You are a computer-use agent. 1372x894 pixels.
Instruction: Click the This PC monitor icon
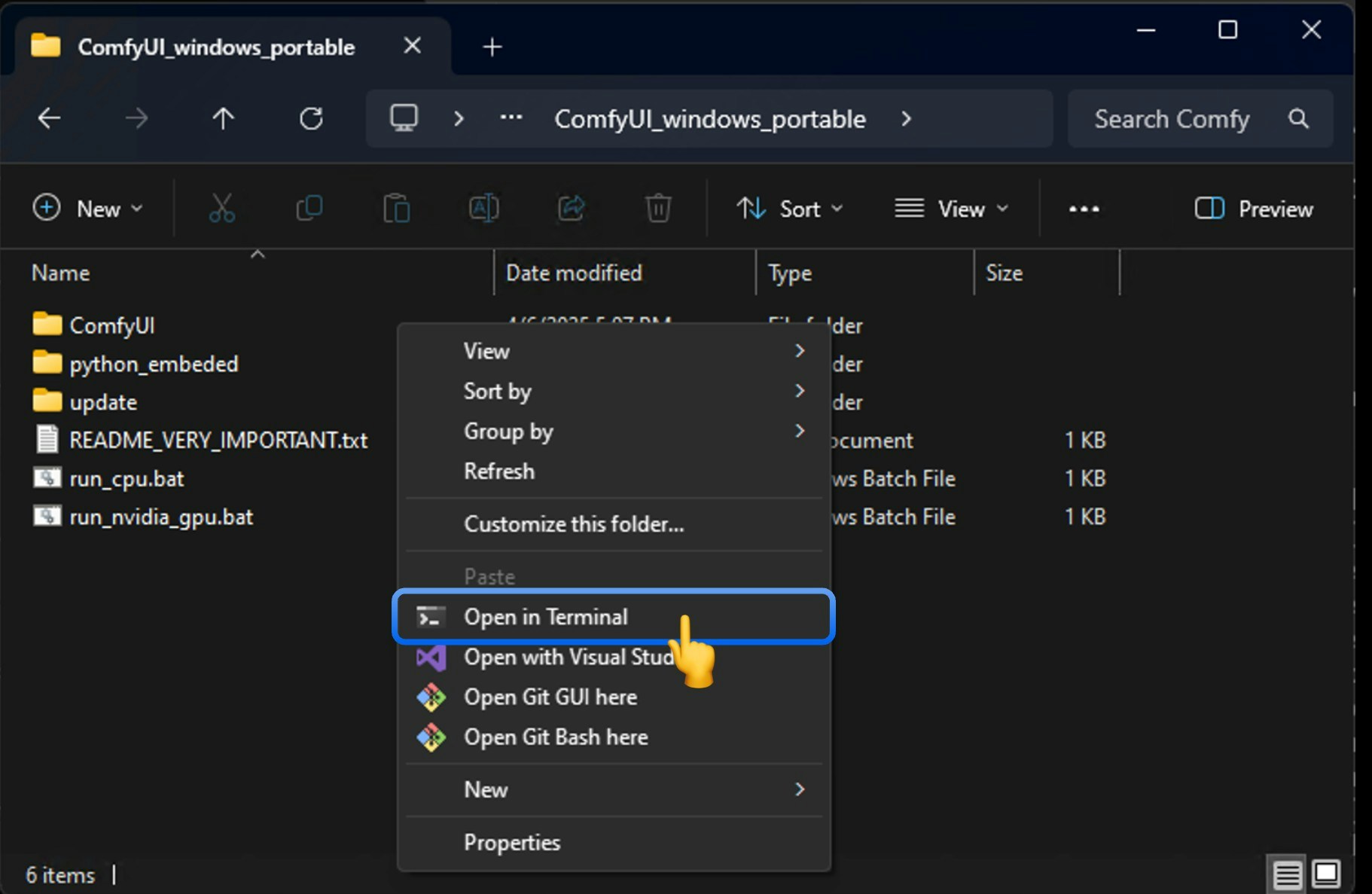tap(404, 118)
